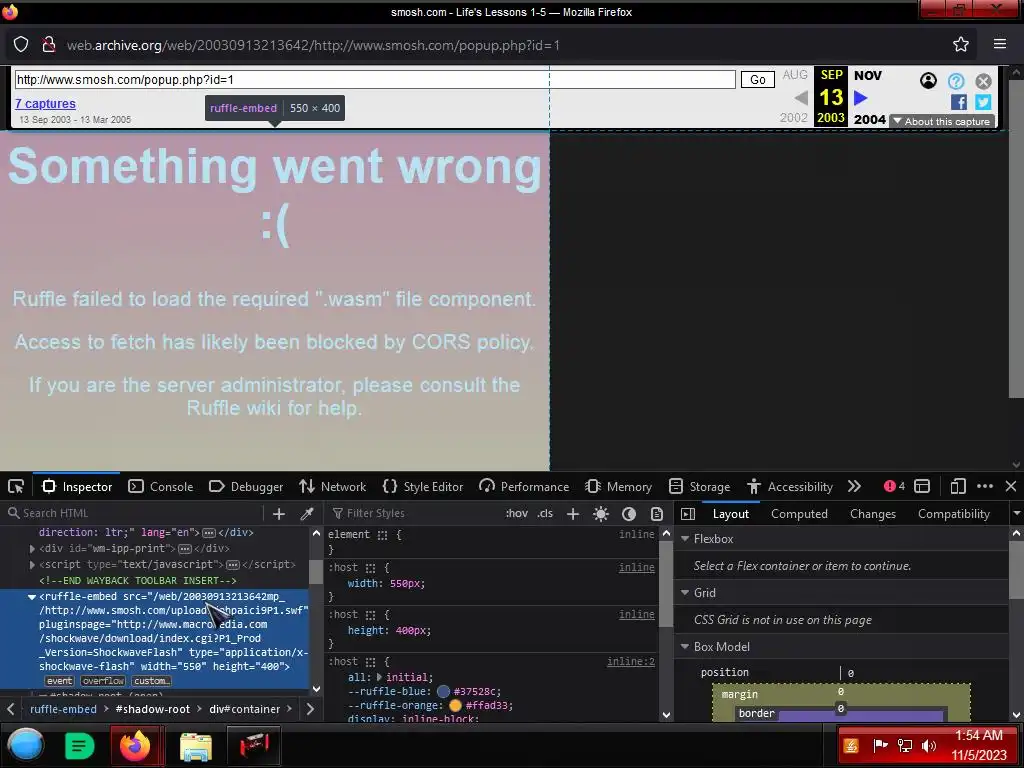Image resolution: width=1024 pixels, height=768 pixels.
Task: Focus the Search HTML input field
Action: 134,513
